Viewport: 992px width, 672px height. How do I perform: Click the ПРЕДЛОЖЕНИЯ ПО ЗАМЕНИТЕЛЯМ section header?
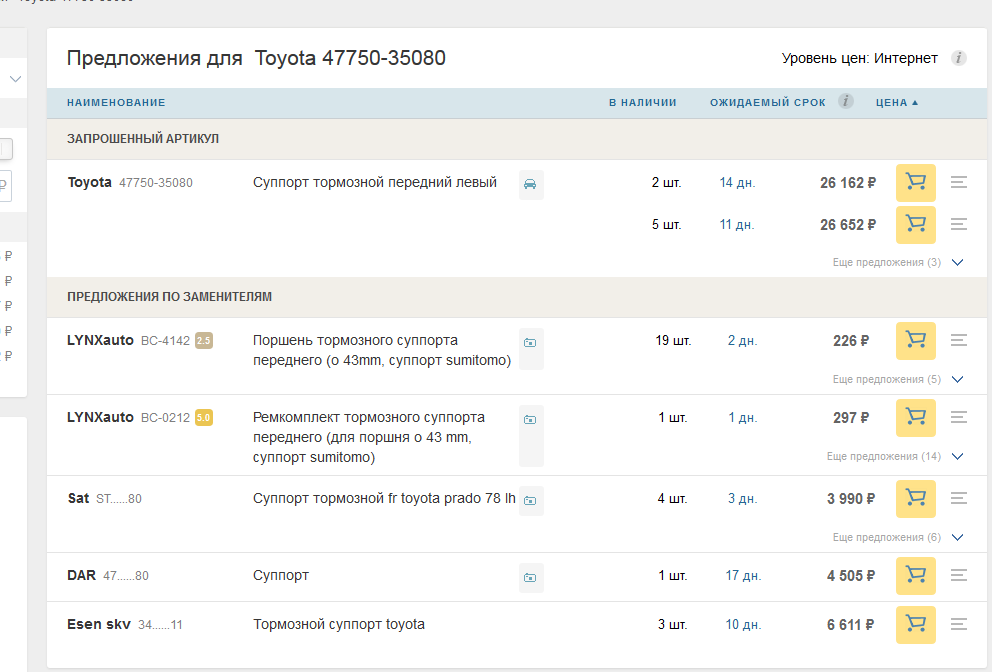click(x=170, y=297)
